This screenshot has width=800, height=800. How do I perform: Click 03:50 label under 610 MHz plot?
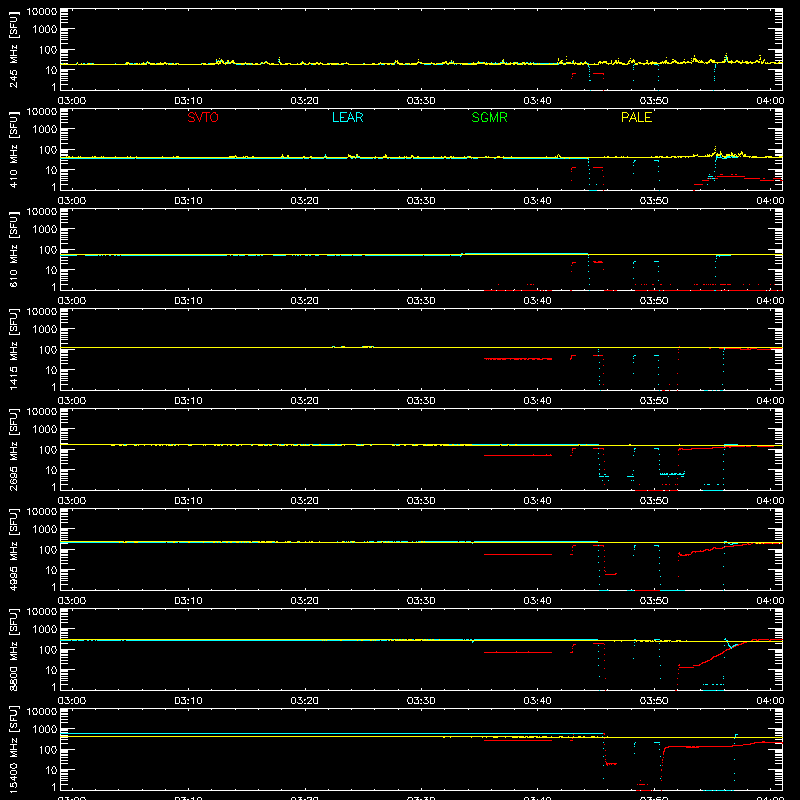tap(654, 301)
